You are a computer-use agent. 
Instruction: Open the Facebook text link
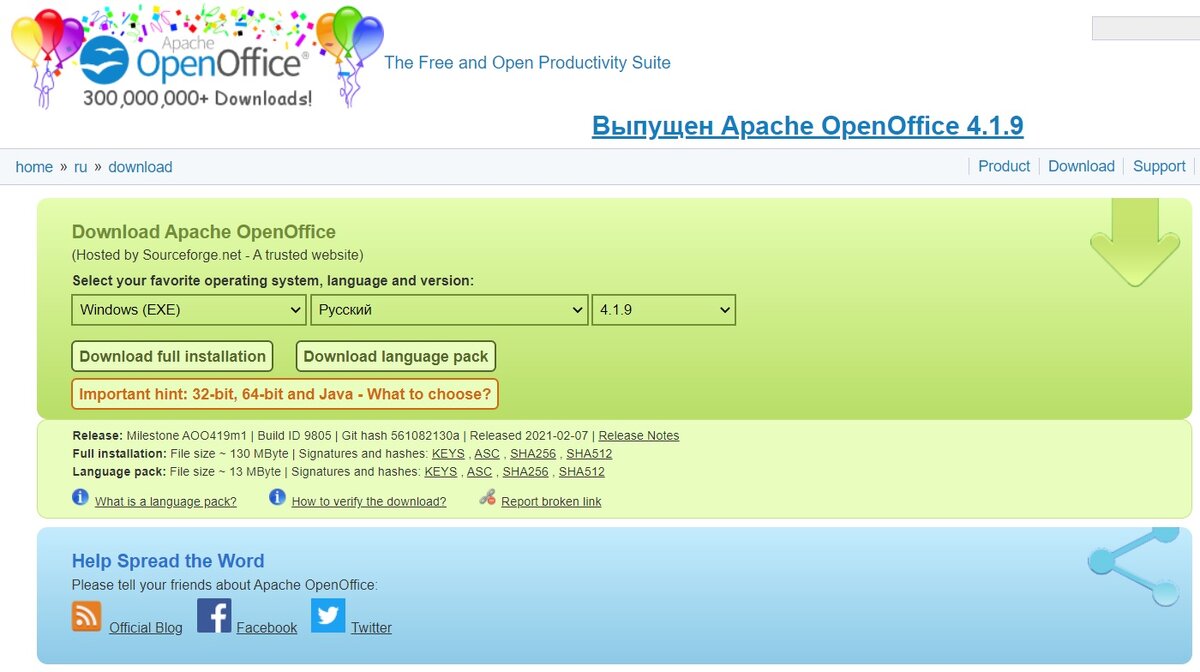[x=267, y=628]
